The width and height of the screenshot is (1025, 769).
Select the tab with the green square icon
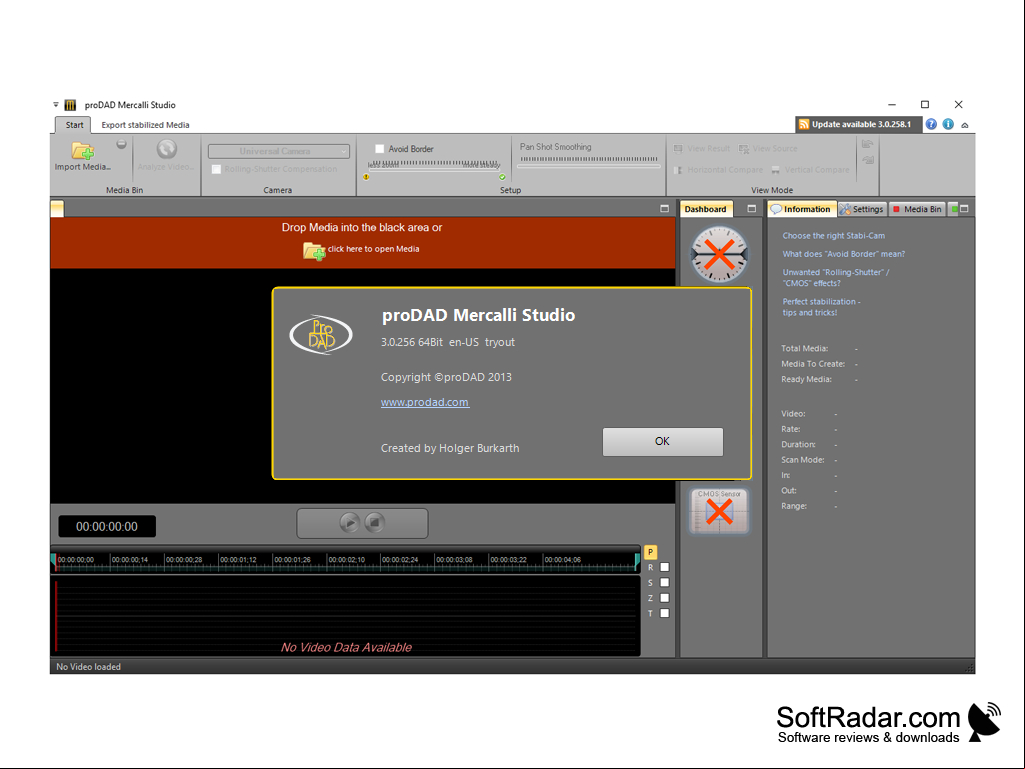(954, 209)
